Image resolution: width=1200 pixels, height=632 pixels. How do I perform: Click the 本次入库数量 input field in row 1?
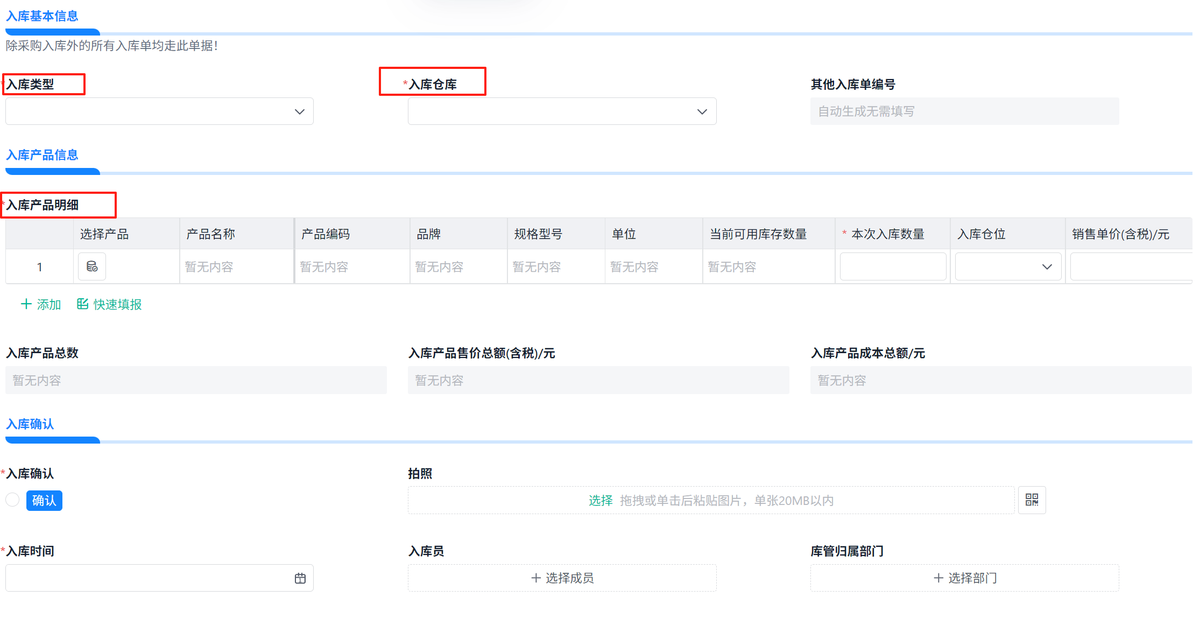coord(892,267)
